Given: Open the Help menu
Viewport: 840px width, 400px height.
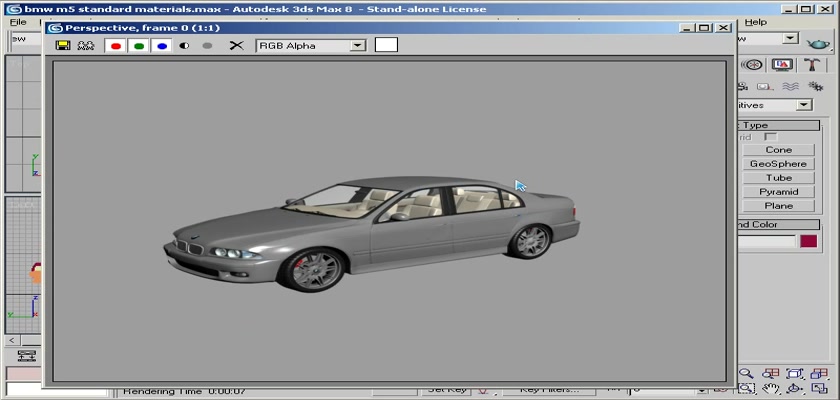Looking at the screenshot, I should point(756,22).
